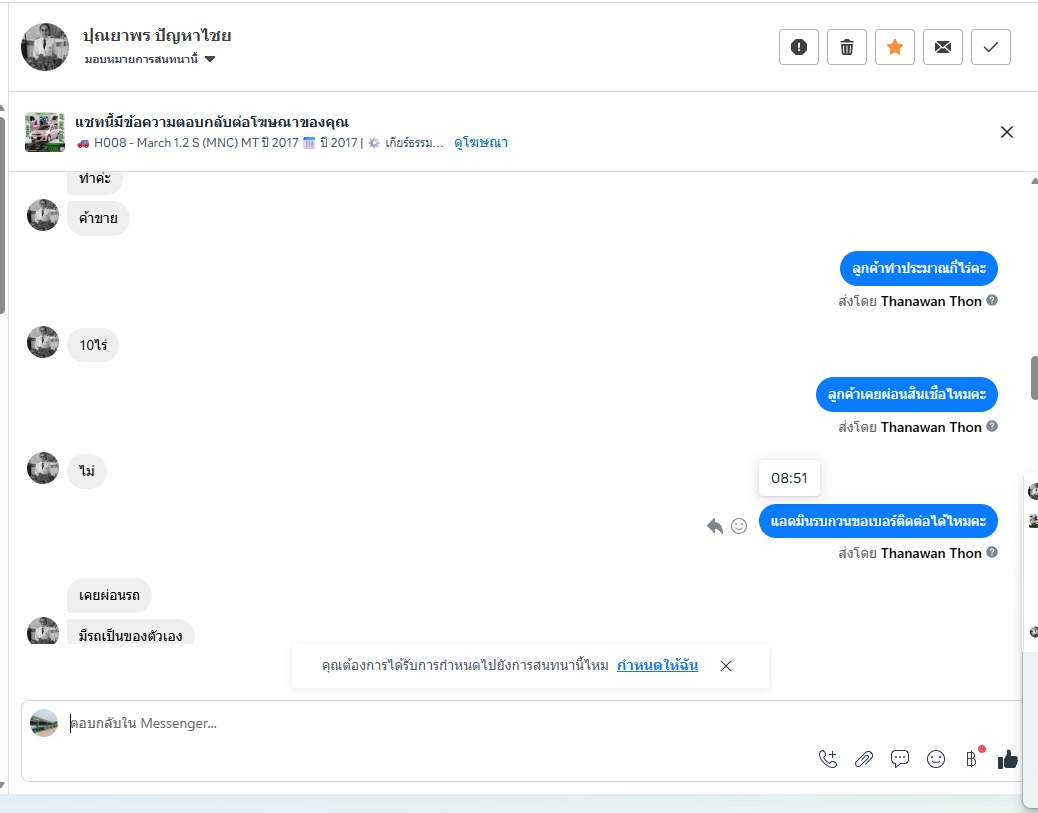1038x813 pixels.
Task: Mark conversation done with checkmark button
Action: coord(990,47)
